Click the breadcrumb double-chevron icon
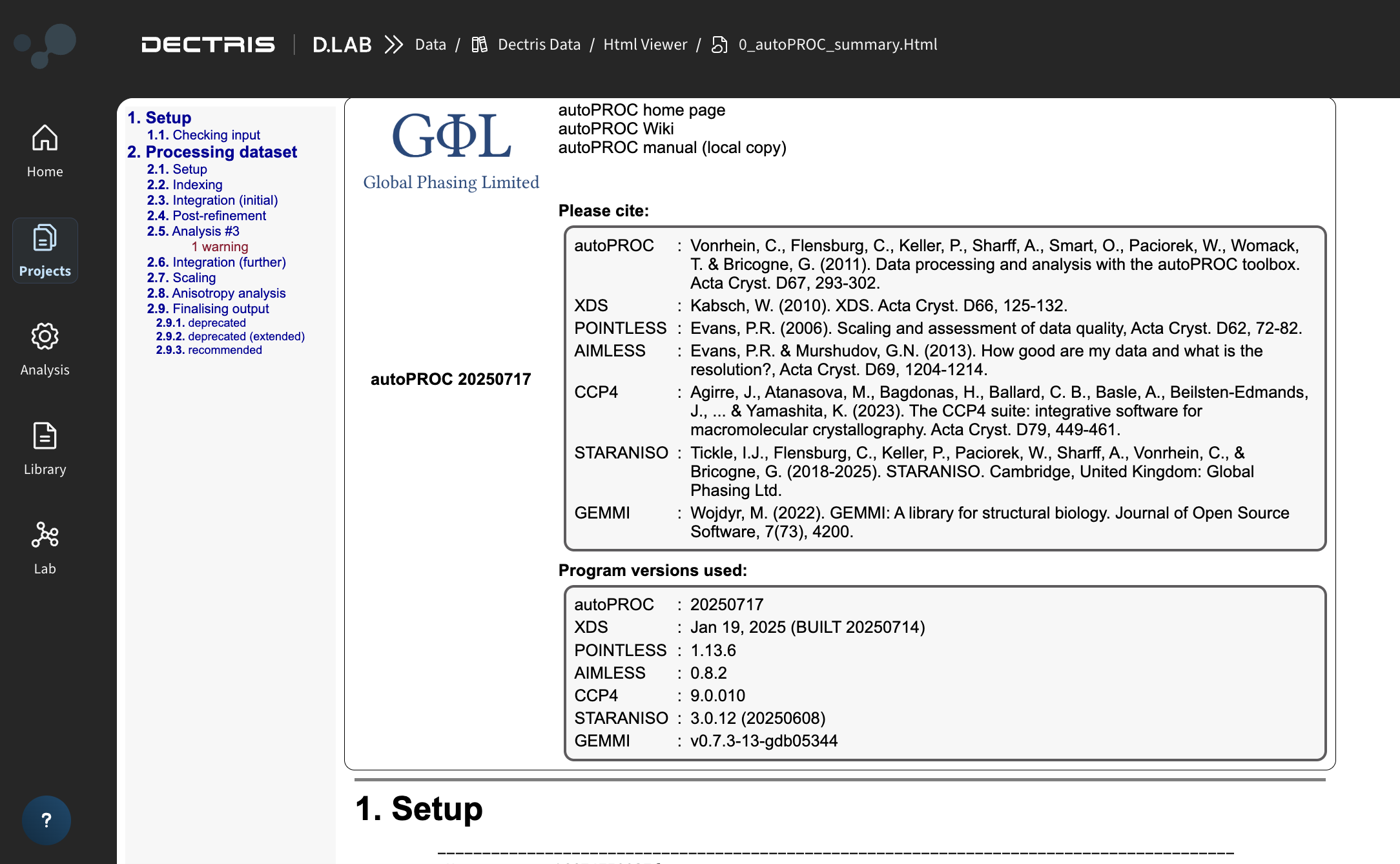The width and height of the screenshot is (1400, 864). tap(393, 45)
